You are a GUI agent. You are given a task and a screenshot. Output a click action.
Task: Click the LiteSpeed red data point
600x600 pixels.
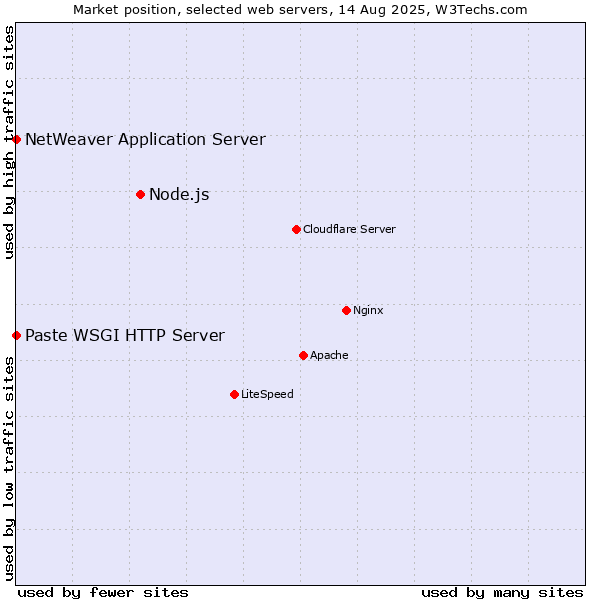point(235,394)
